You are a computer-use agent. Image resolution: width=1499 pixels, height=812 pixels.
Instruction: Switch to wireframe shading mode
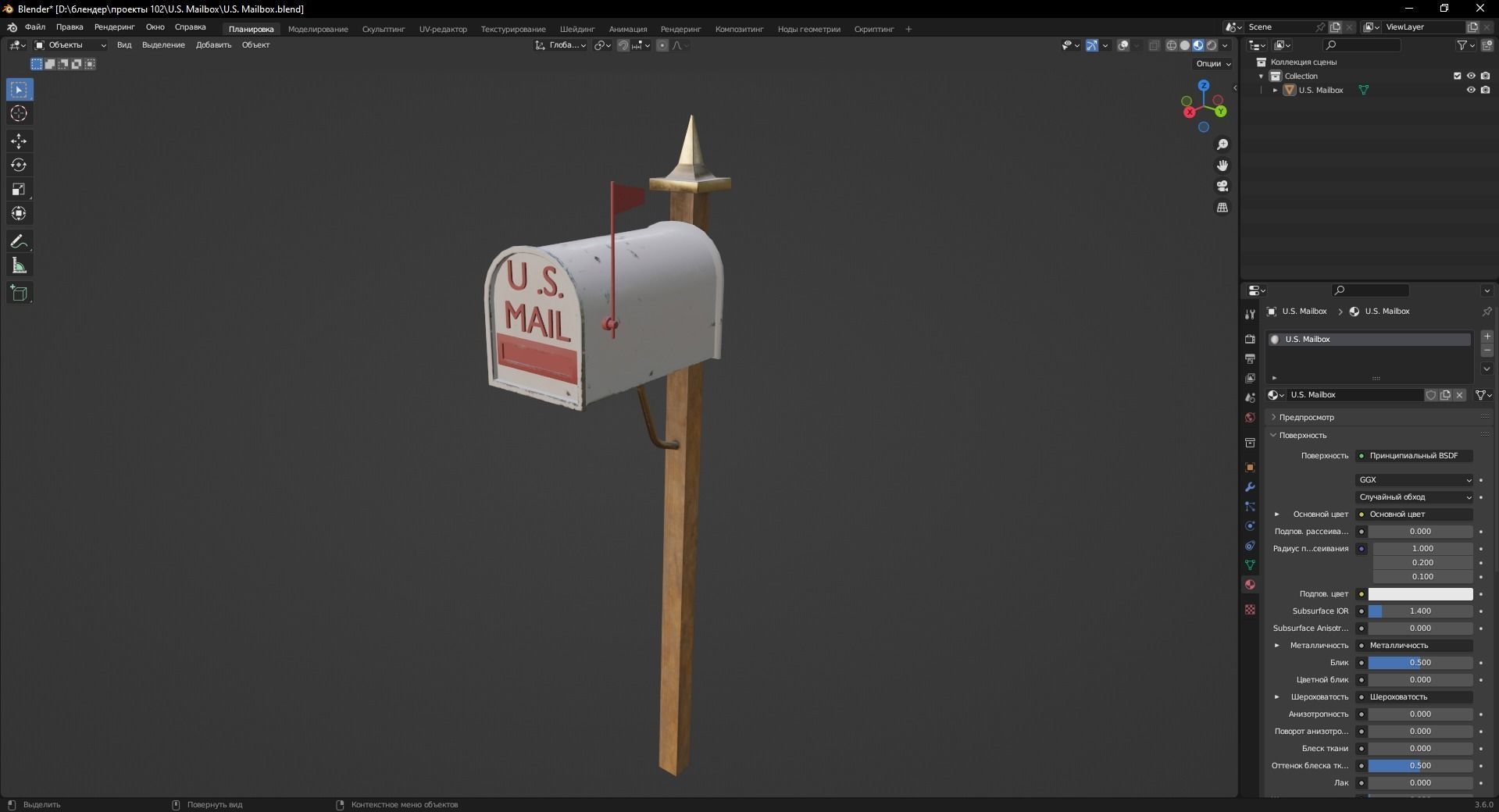[x=1171, y=45]
